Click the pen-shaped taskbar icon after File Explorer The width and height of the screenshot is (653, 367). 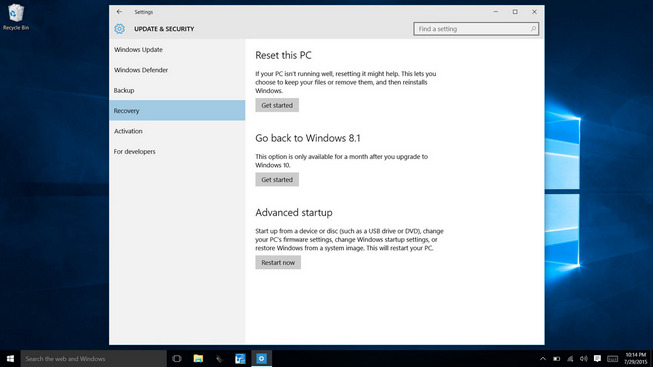coord(219,359)
